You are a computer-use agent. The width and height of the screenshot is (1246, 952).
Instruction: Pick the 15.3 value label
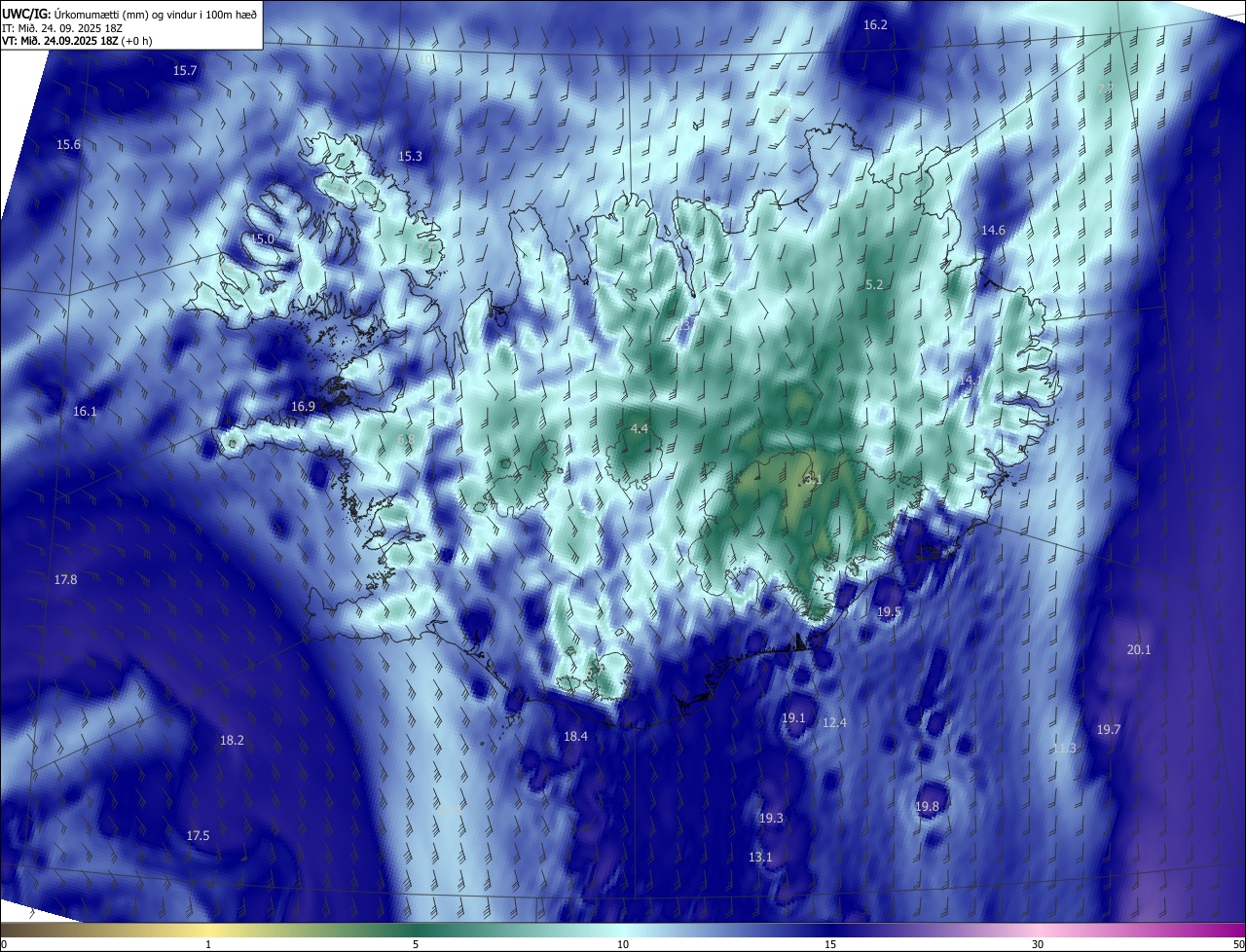(411, 156)
